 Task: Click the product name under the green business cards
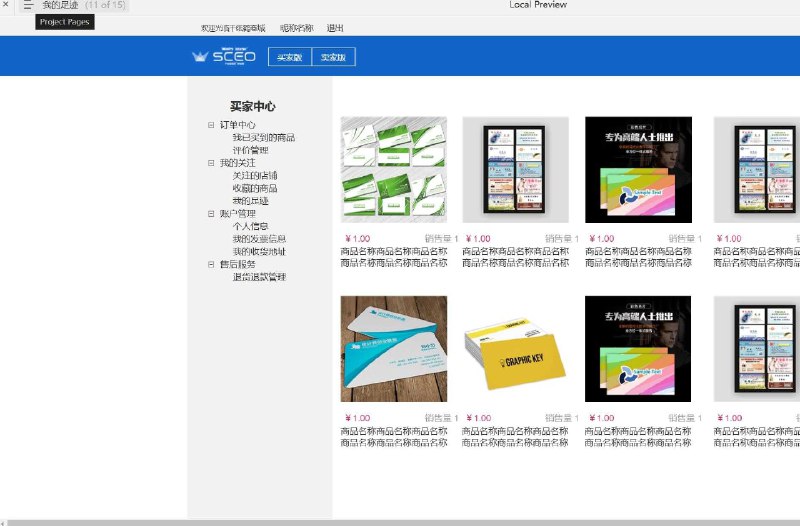[394, 257]
